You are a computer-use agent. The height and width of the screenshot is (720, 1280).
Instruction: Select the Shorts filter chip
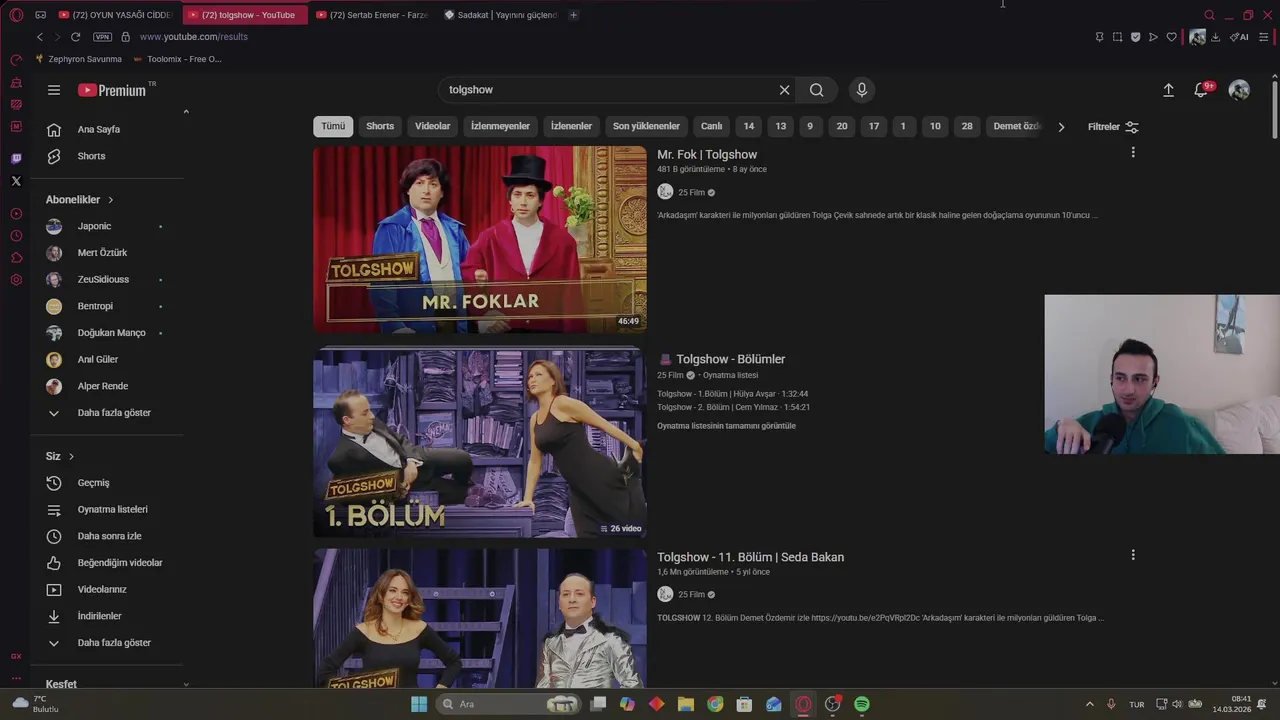(380, 126)
